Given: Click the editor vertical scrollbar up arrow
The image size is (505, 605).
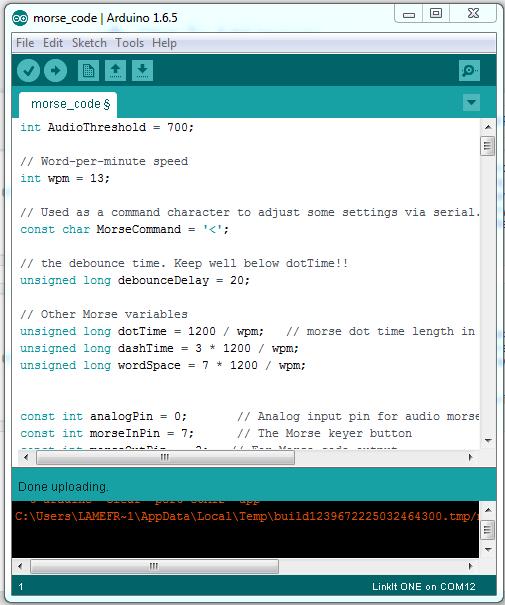Looking at the screenshot, I should pos(488,127).
